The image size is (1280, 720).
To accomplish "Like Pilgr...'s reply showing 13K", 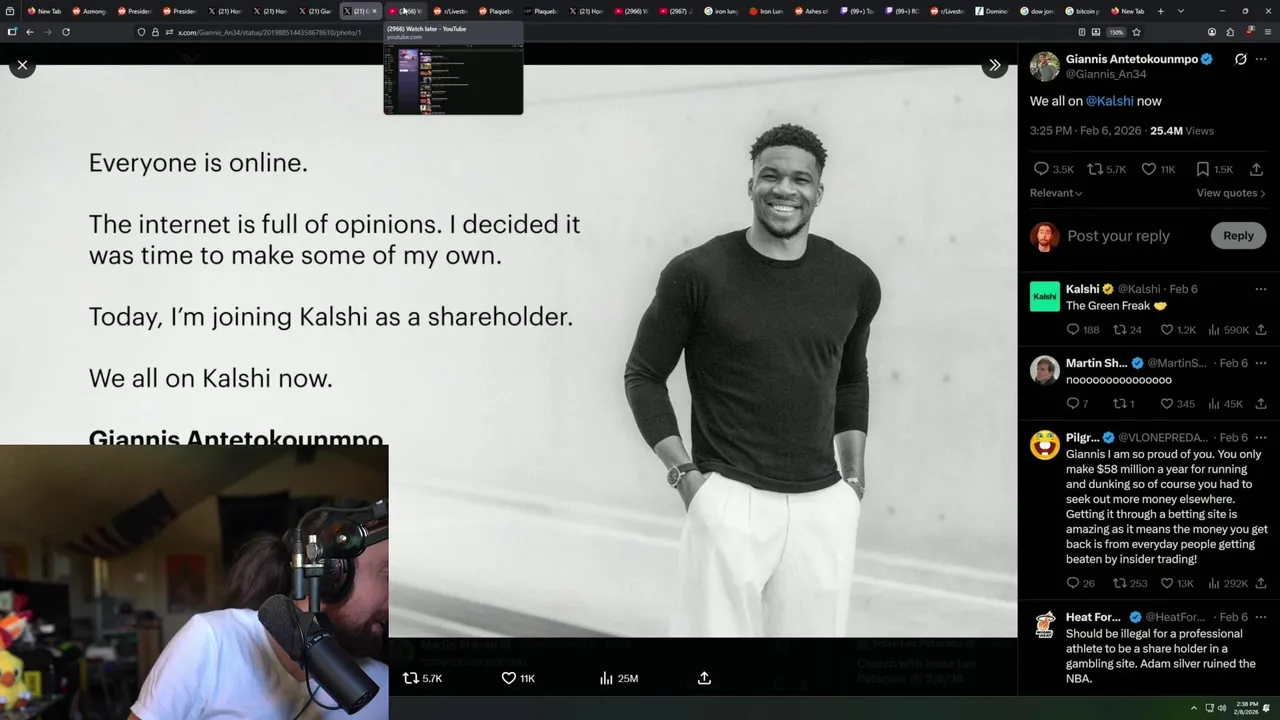I will click(x=1177, y=583).
